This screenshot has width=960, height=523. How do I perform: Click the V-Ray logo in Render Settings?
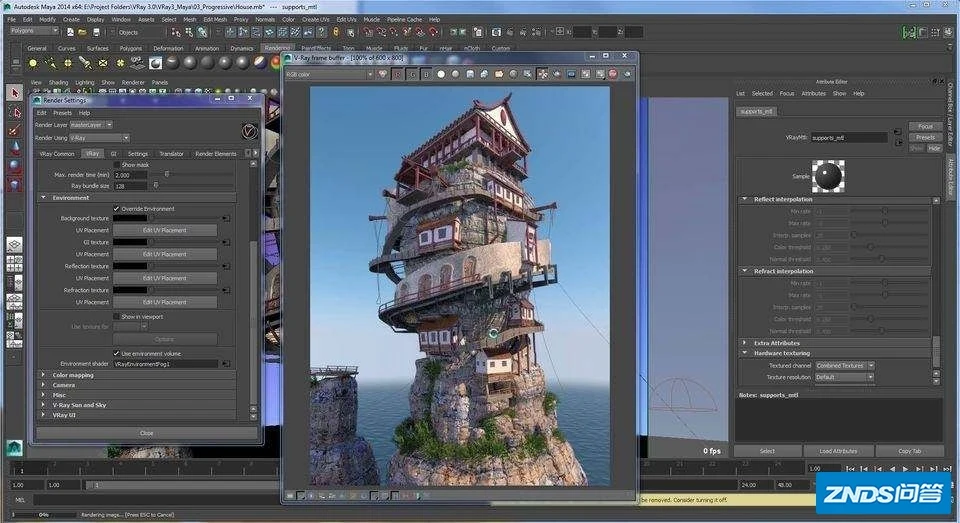249,131
